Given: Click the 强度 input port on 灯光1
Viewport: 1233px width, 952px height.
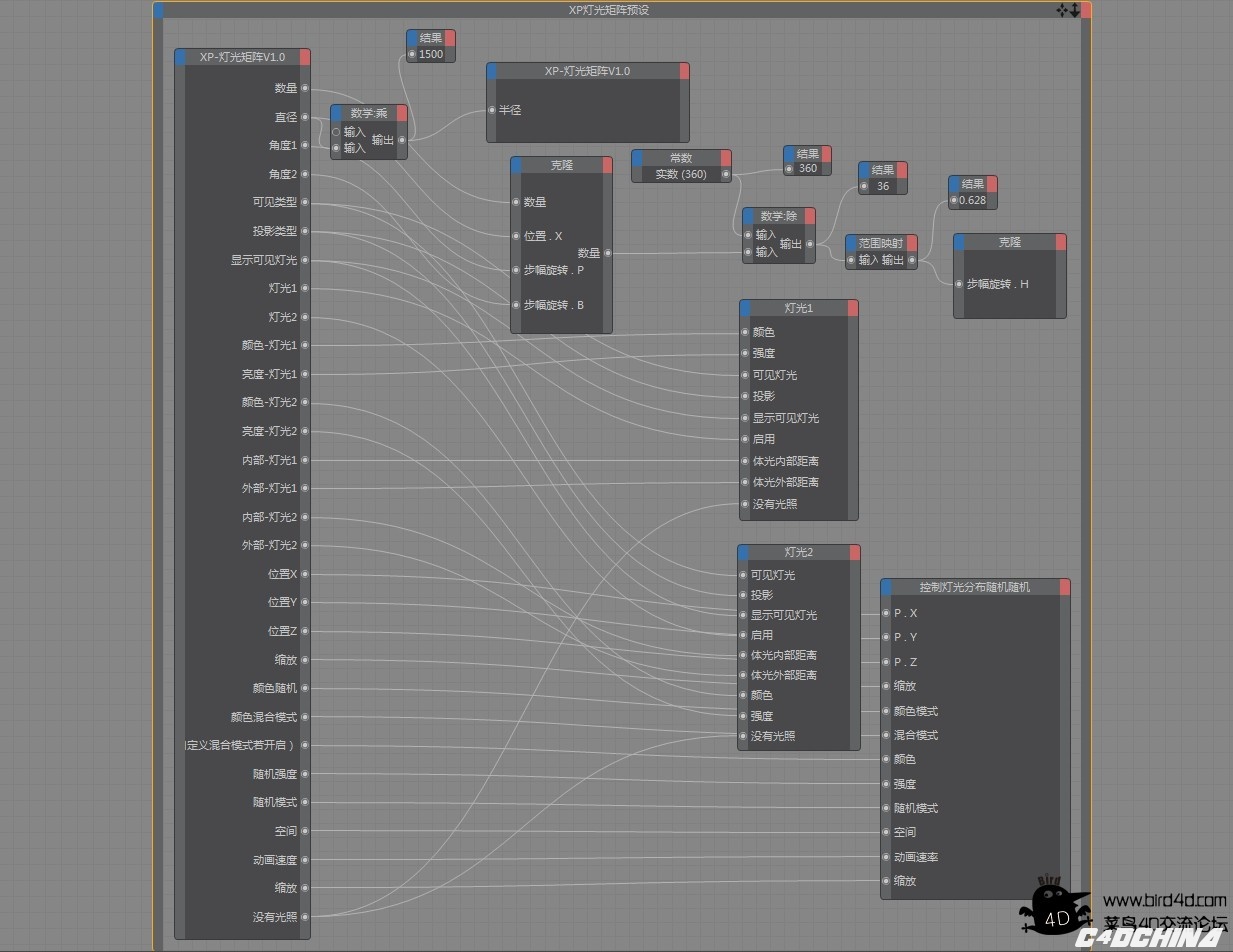Looking at the screenshot, I should (x=745, y=353).
